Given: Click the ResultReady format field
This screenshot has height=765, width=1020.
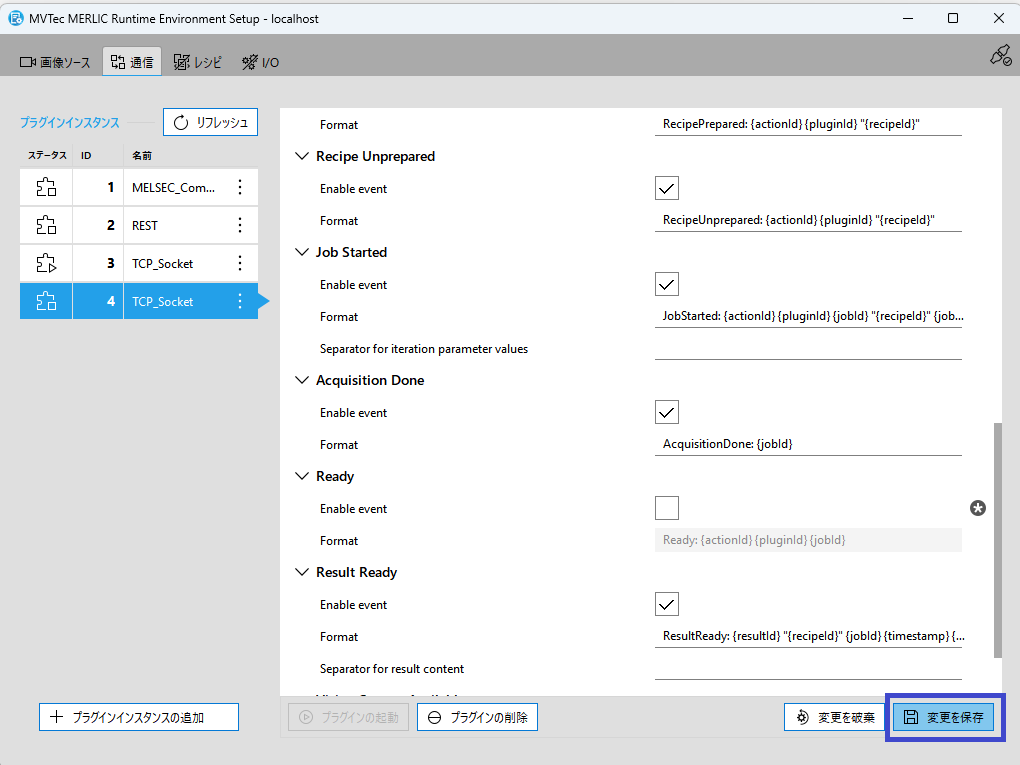Looking at the screenshot, I should (808, 636).
